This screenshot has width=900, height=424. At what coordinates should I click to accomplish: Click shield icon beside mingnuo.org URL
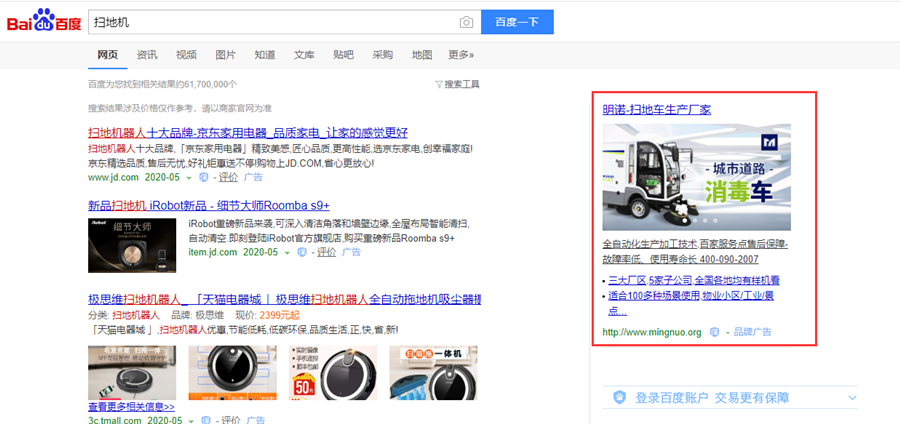point(715,332)
